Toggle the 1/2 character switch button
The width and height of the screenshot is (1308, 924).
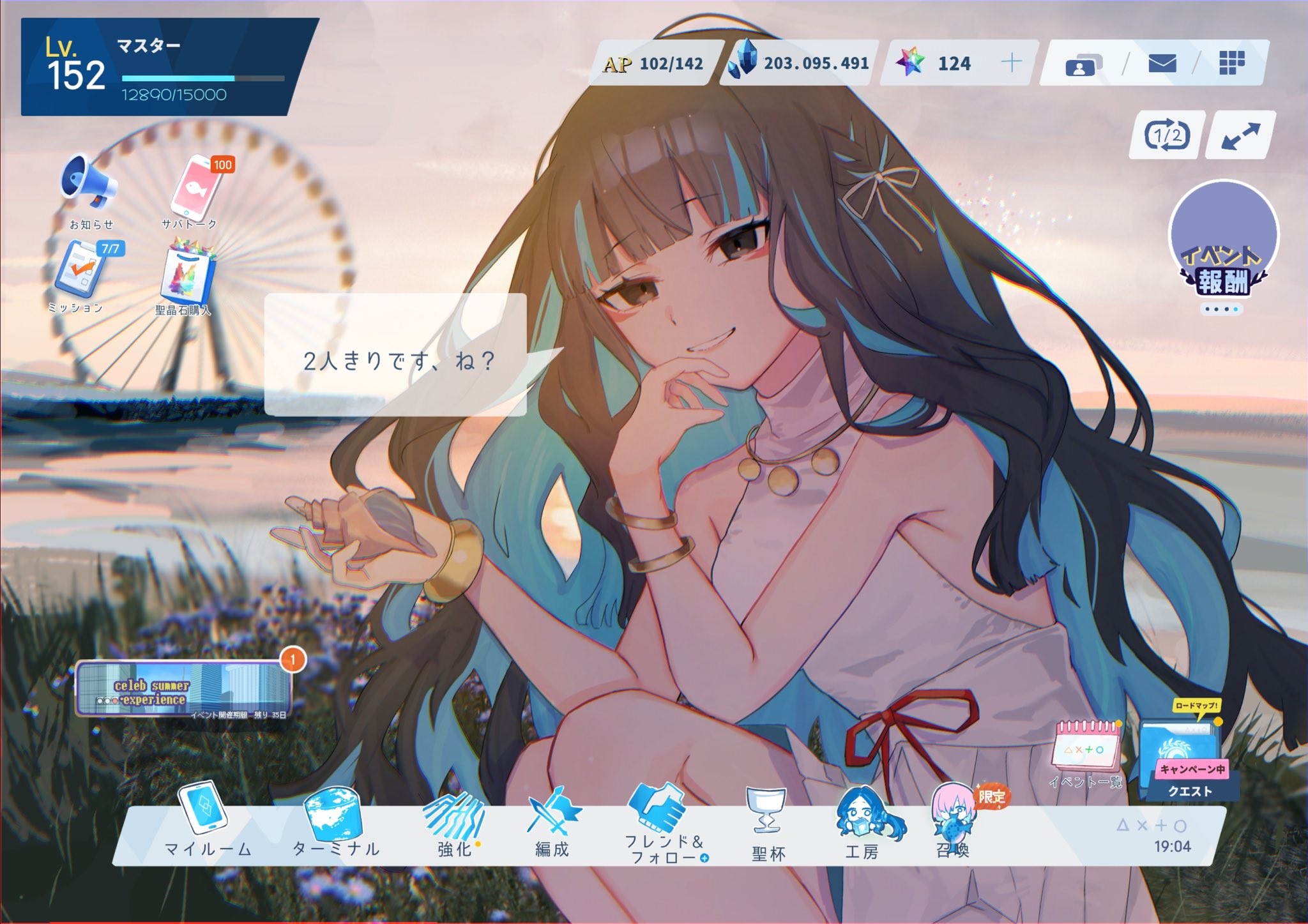click(x=1166, y=135)
